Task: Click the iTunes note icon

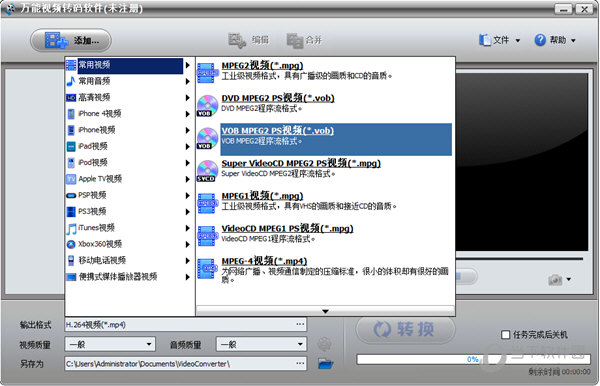Action: (x=71, y=229)
